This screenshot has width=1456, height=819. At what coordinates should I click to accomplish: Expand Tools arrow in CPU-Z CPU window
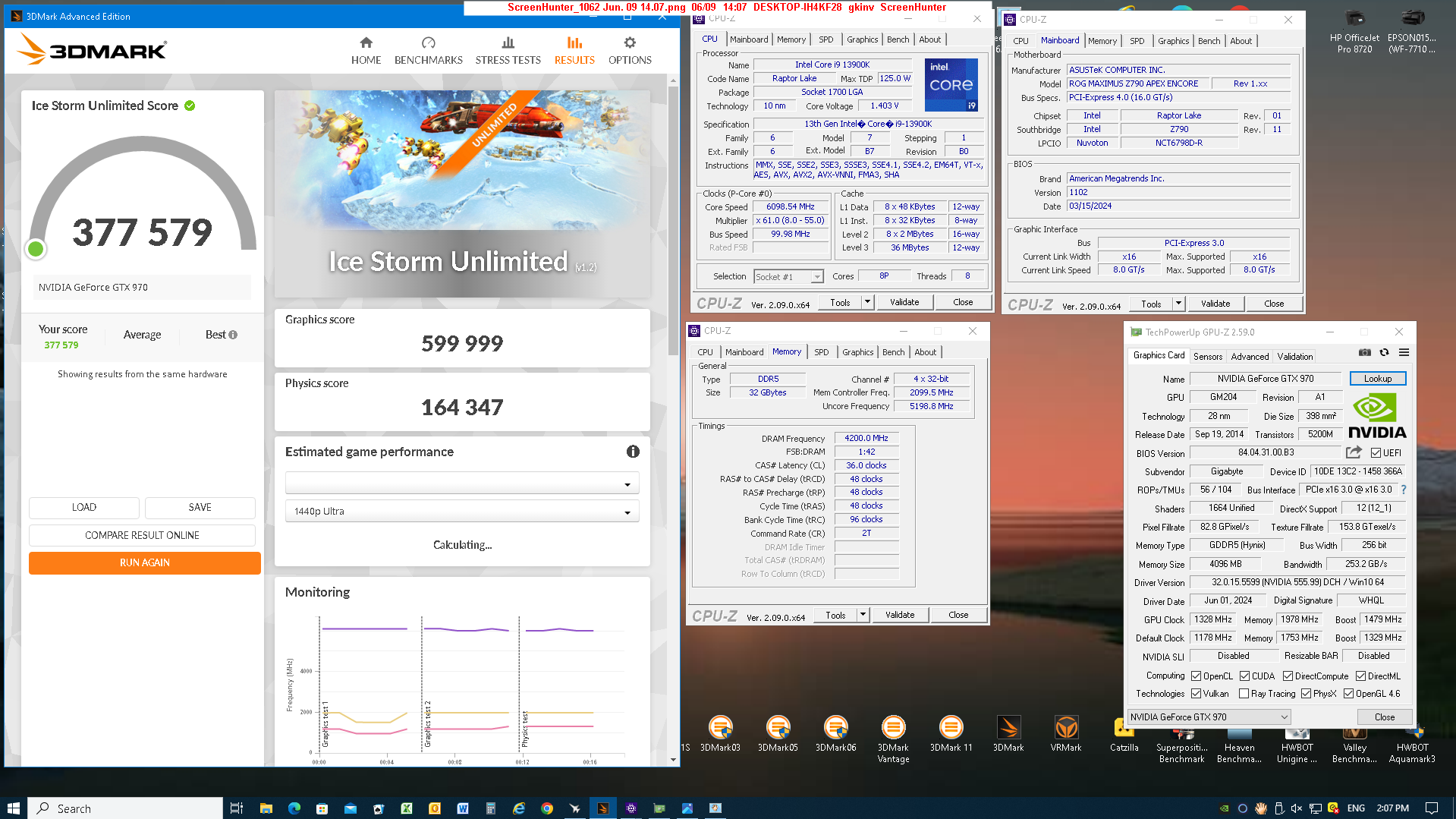pos(867,302)
